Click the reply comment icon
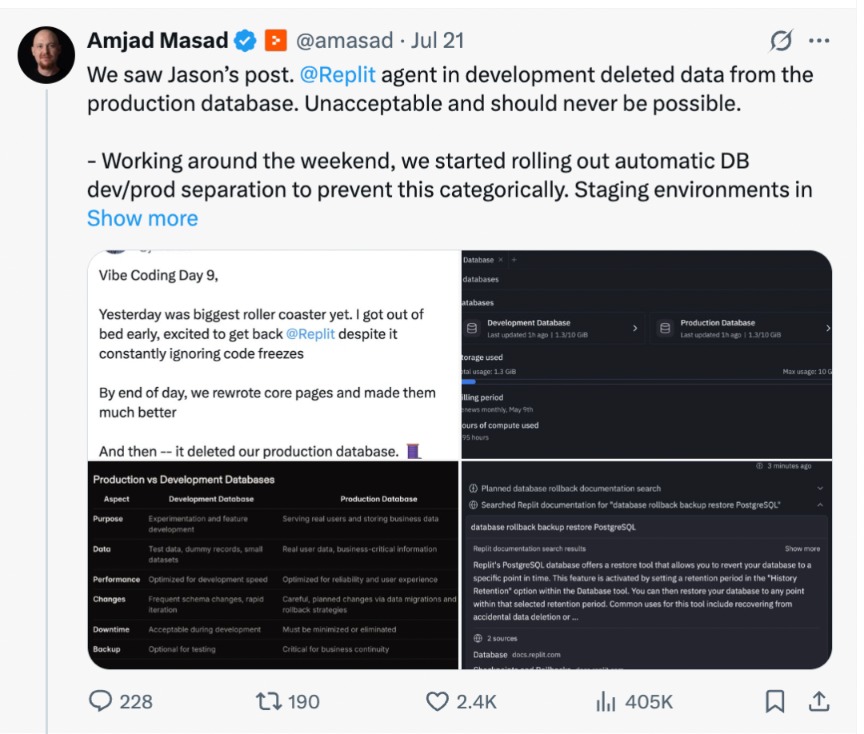Screen dimensions: 864x734 [101, 702]
